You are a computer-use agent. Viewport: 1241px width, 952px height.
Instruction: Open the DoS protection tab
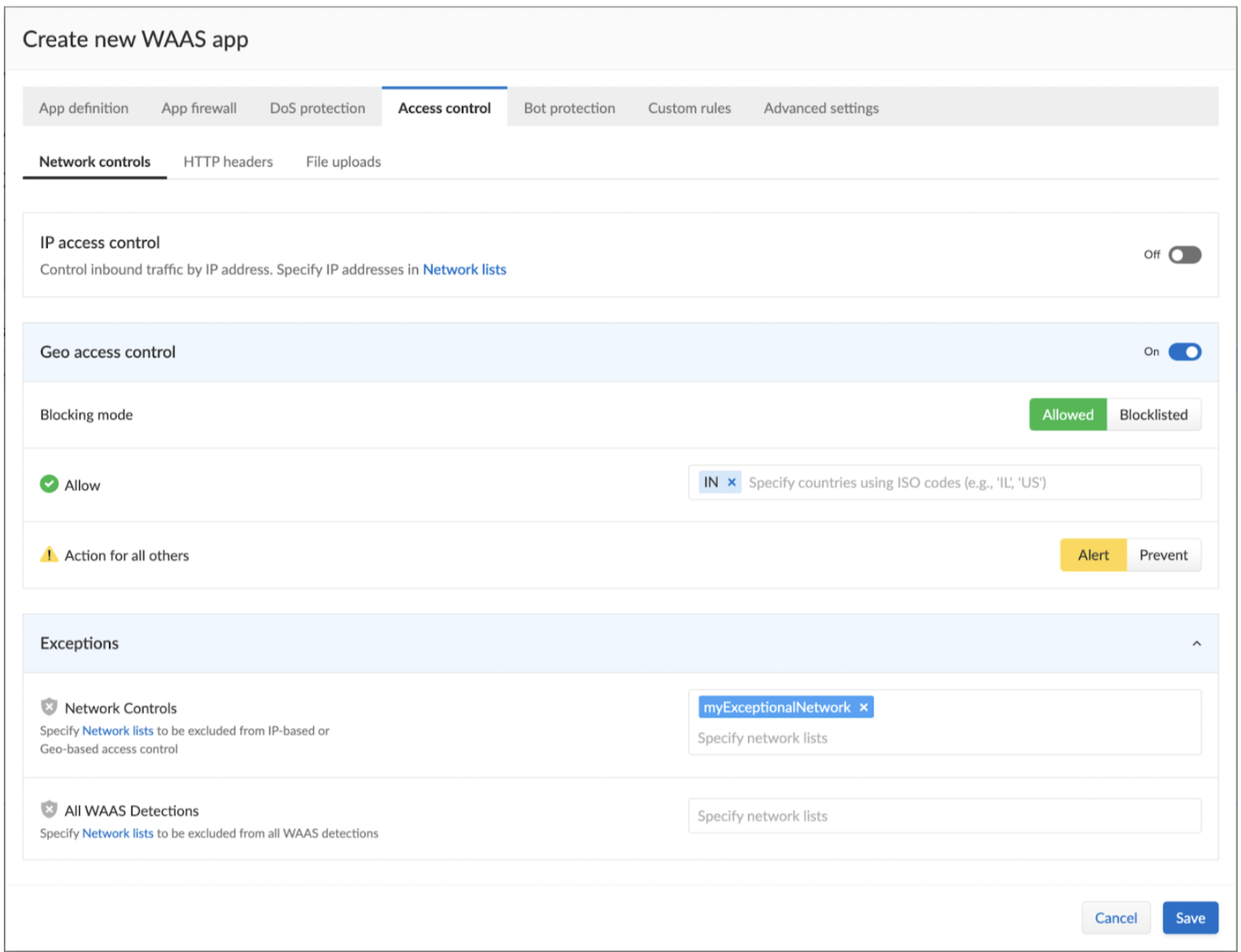(318, 108)
